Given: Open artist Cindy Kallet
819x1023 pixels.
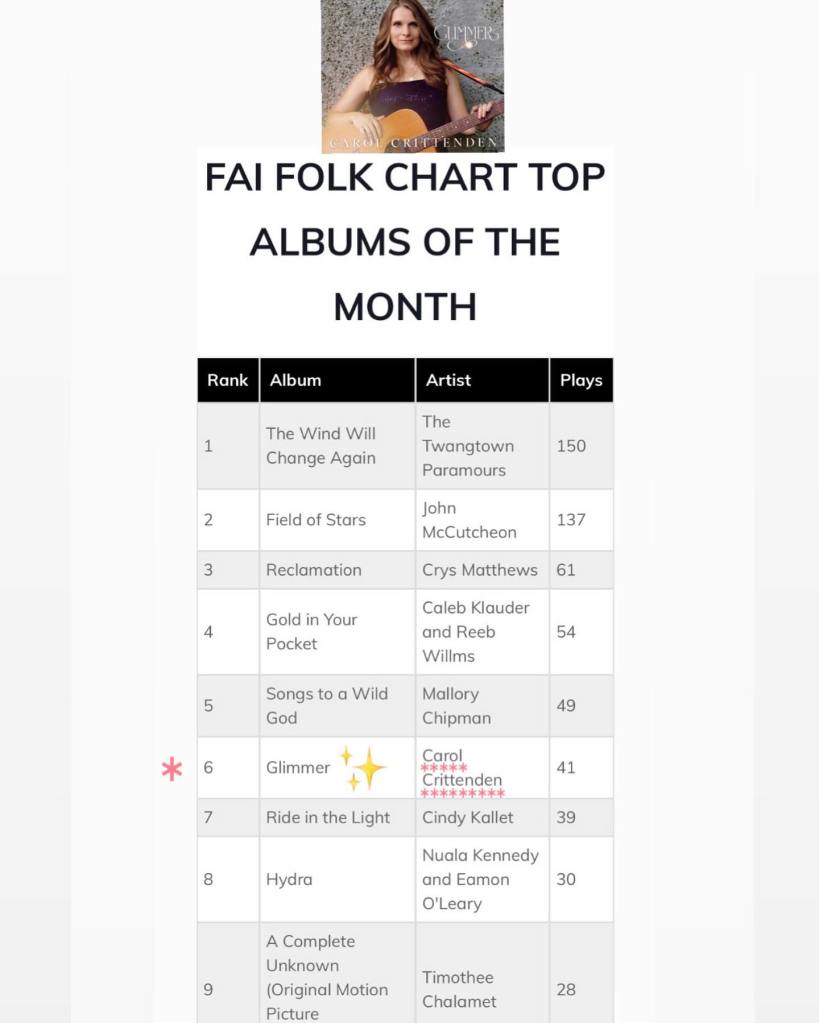Looking at the screenshot, I should [x=467, y=817].
